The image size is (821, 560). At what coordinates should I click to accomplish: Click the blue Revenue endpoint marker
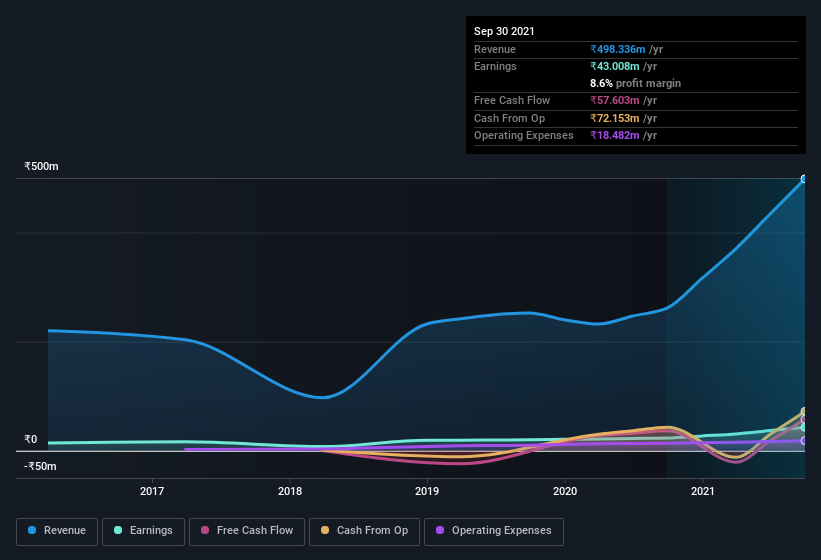tap(804, 179)
